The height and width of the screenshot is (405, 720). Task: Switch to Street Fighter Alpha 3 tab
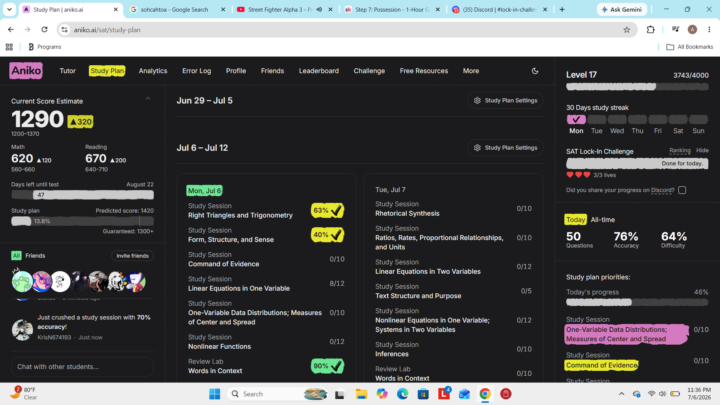[280, 9]
